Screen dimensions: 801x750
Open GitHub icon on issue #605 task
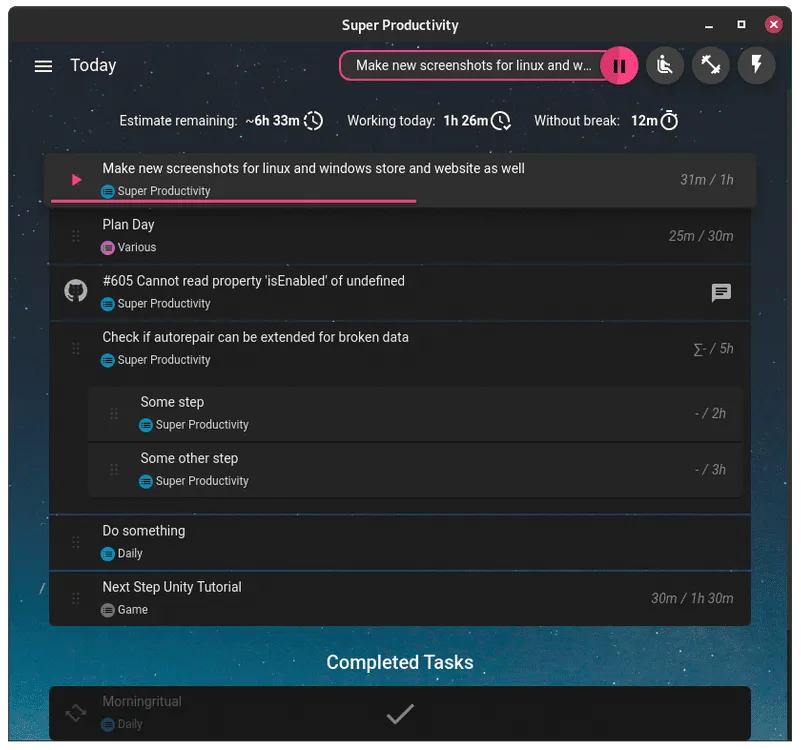[76, 291]
